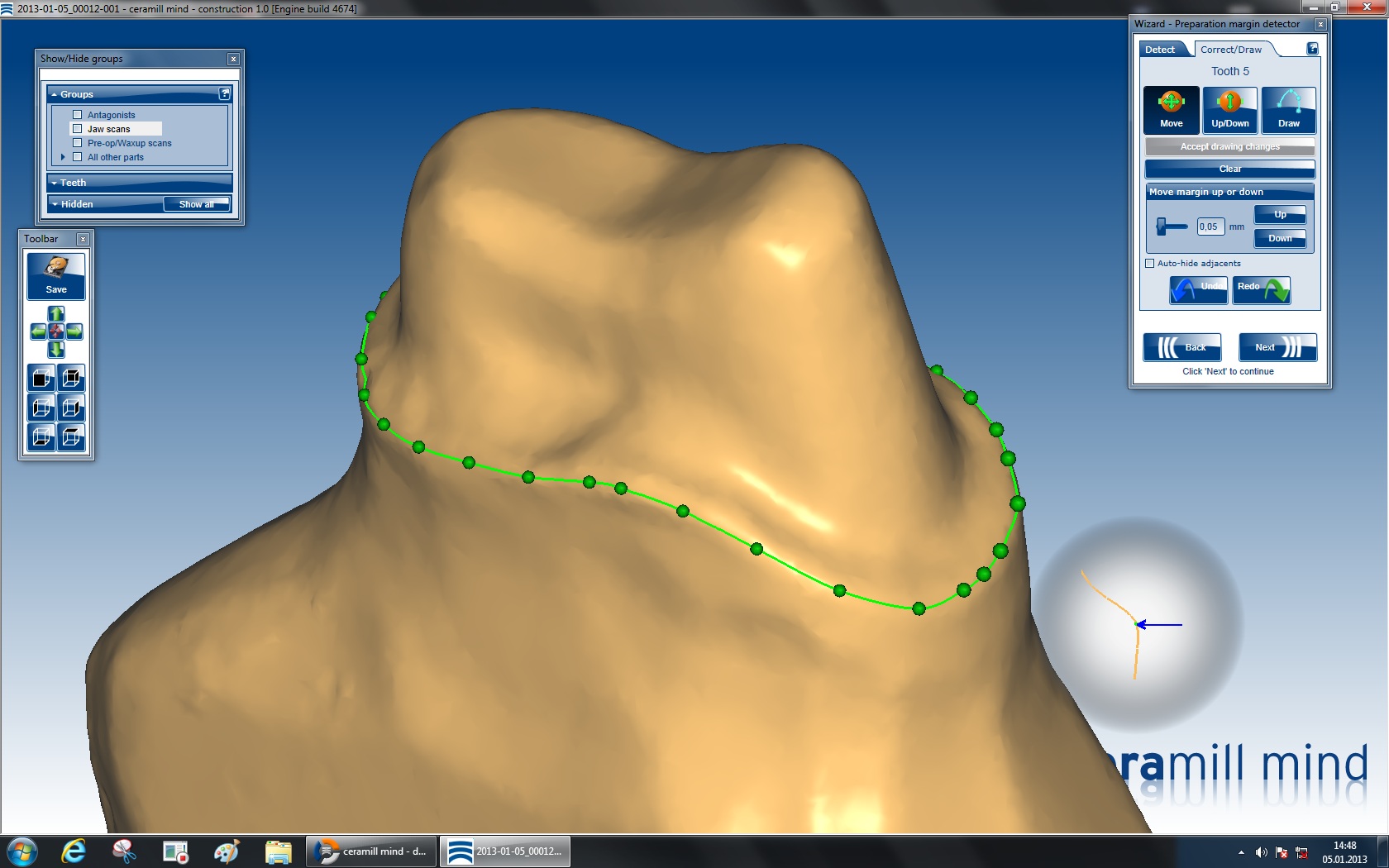Click Next to continue wizard
The height and width of the screenshot is (868, 1389).
[1277, 347]
